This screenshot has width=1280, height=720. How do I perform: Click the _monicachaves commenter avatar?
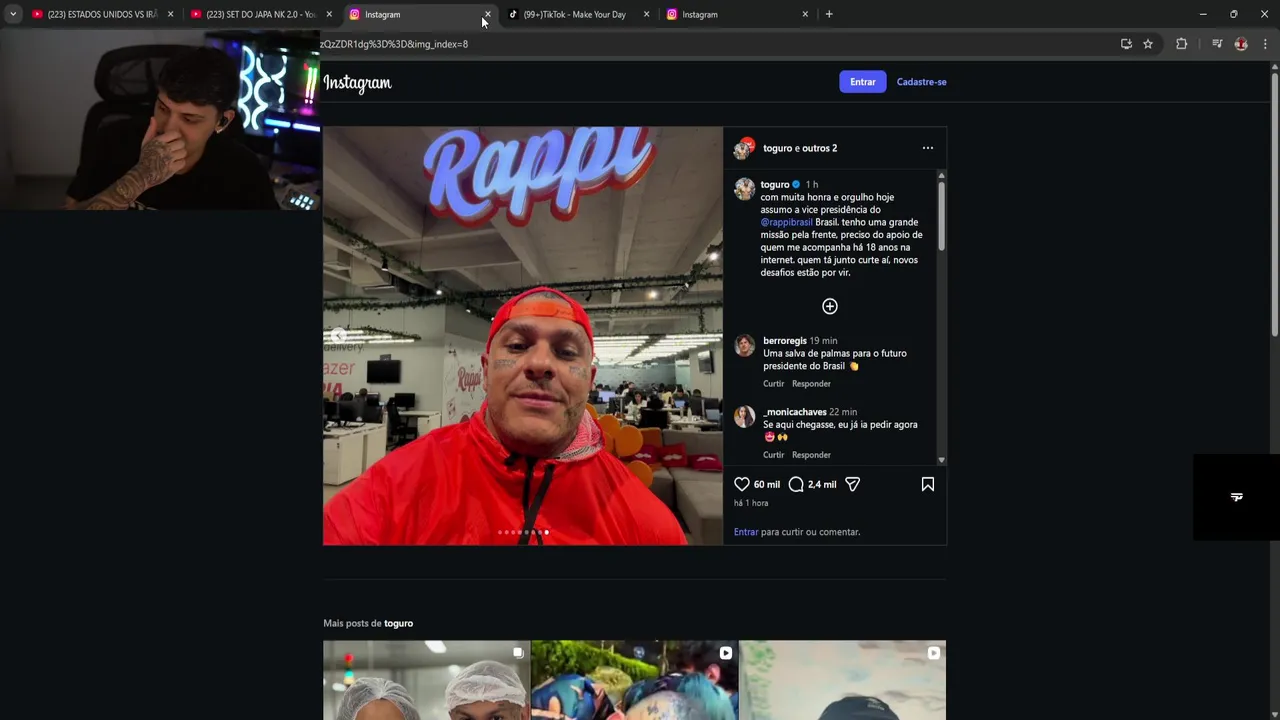(x=744, y=417)
